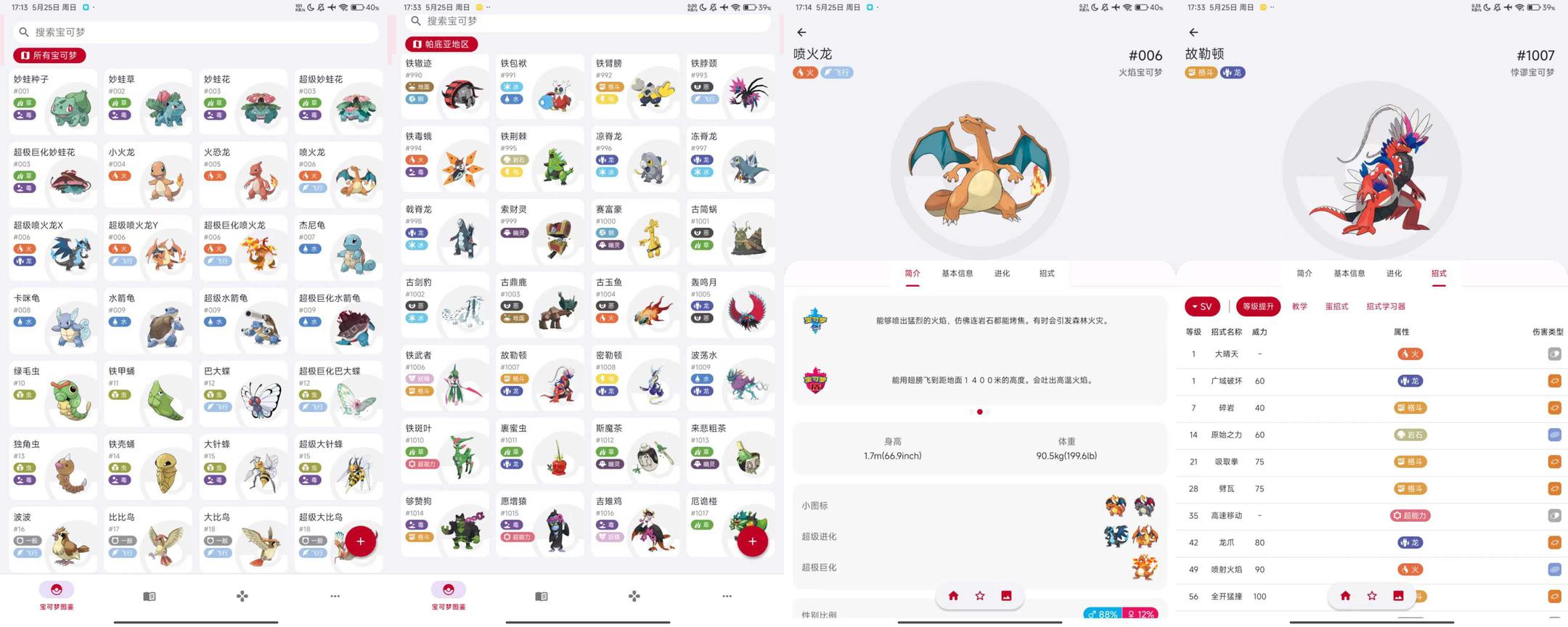
Task: Tap the damage-type icon in the 龙爪 row
Action: click(1554, 542)
